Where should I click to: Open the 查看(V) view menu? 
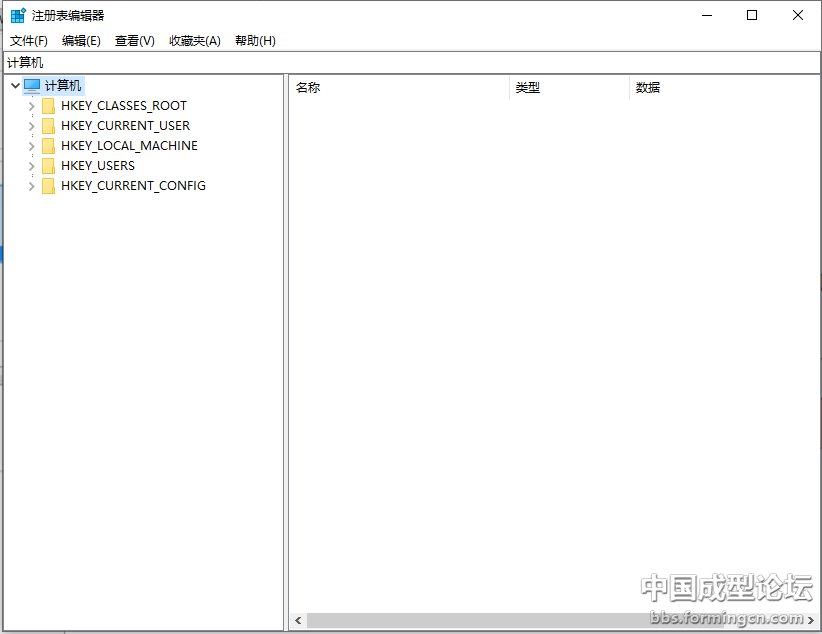[x=135, y=40]
